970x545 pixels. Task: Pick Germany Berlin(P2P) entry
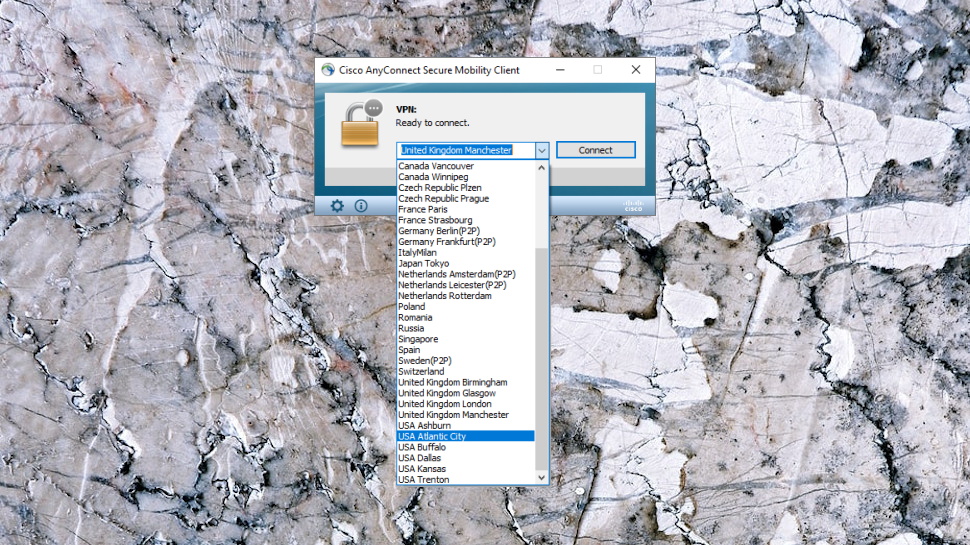(466, 231)
